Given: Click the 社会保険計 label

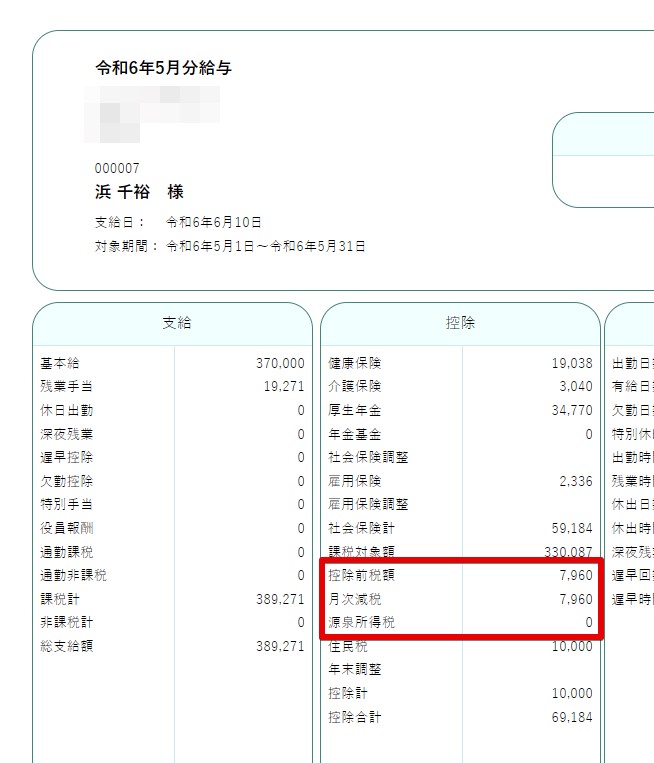Looking at the screenshot, I should [361, 528].
